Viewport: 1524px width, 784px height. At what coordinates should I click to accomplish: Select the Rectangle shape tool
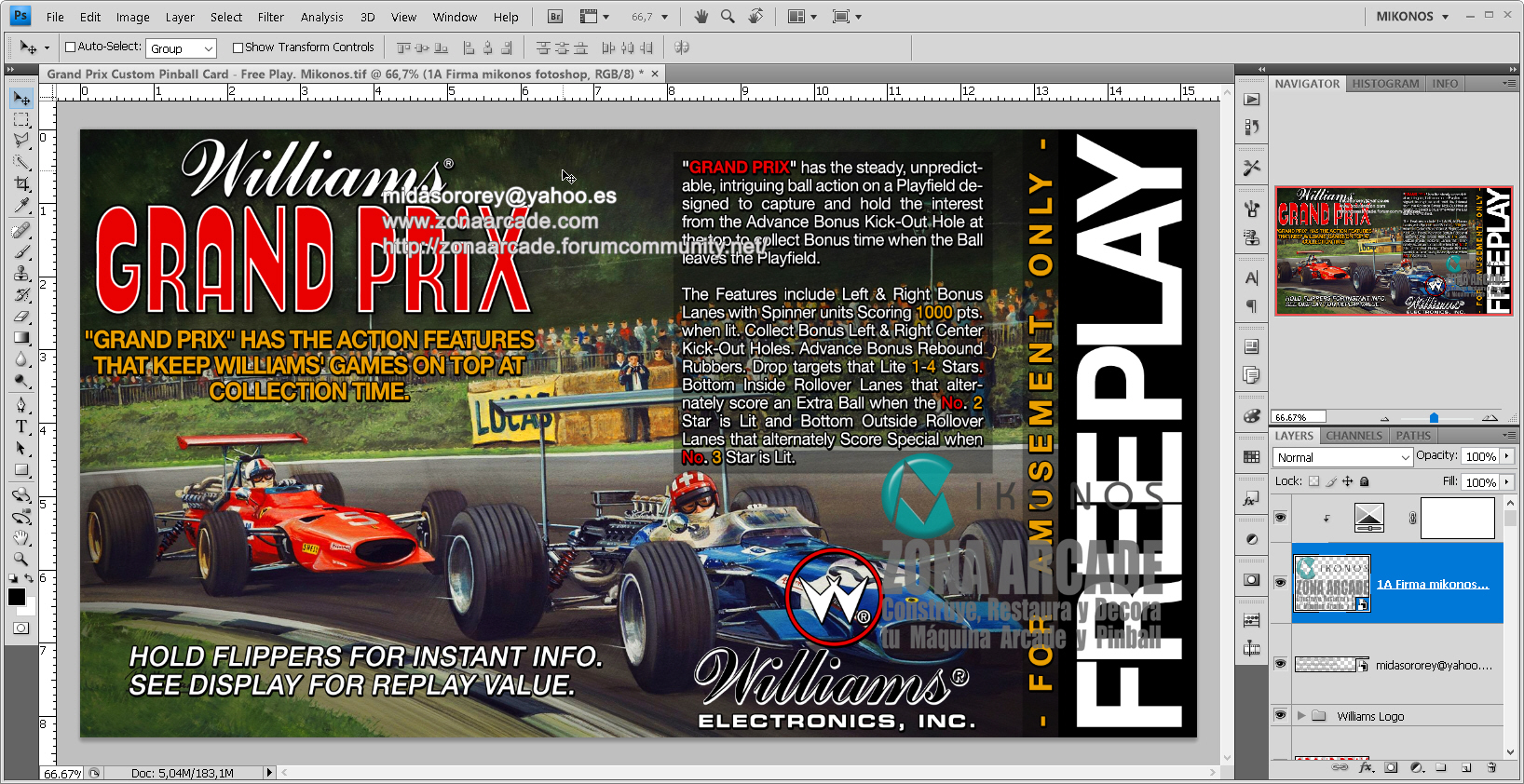click(x=20, y=469)
